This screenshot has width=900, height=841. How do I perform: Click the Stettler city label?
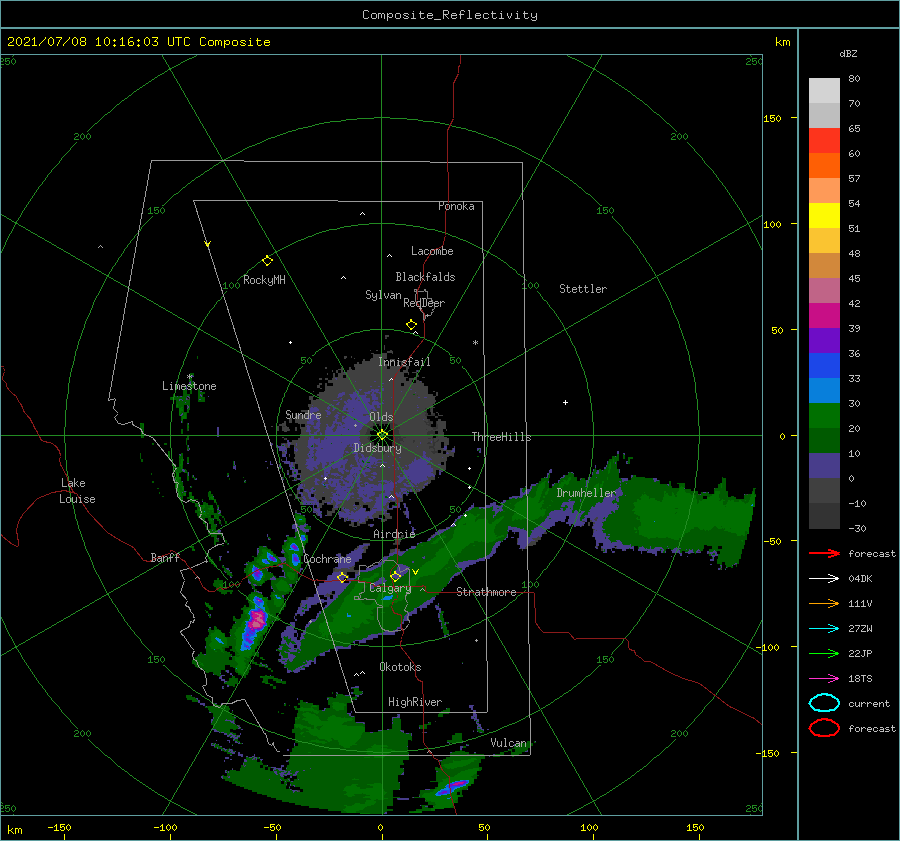tap(583, 289)
